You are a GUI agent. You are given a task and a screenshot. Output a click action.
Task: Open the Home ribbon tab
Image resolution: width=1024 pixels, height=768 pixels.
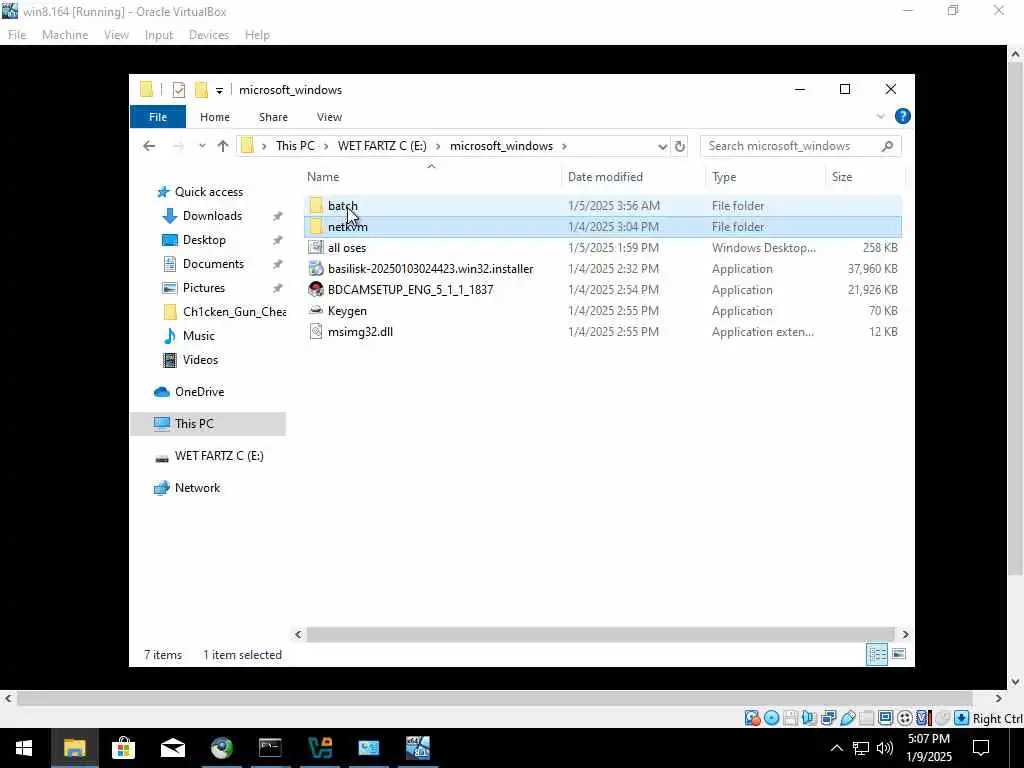coord(215,117)
